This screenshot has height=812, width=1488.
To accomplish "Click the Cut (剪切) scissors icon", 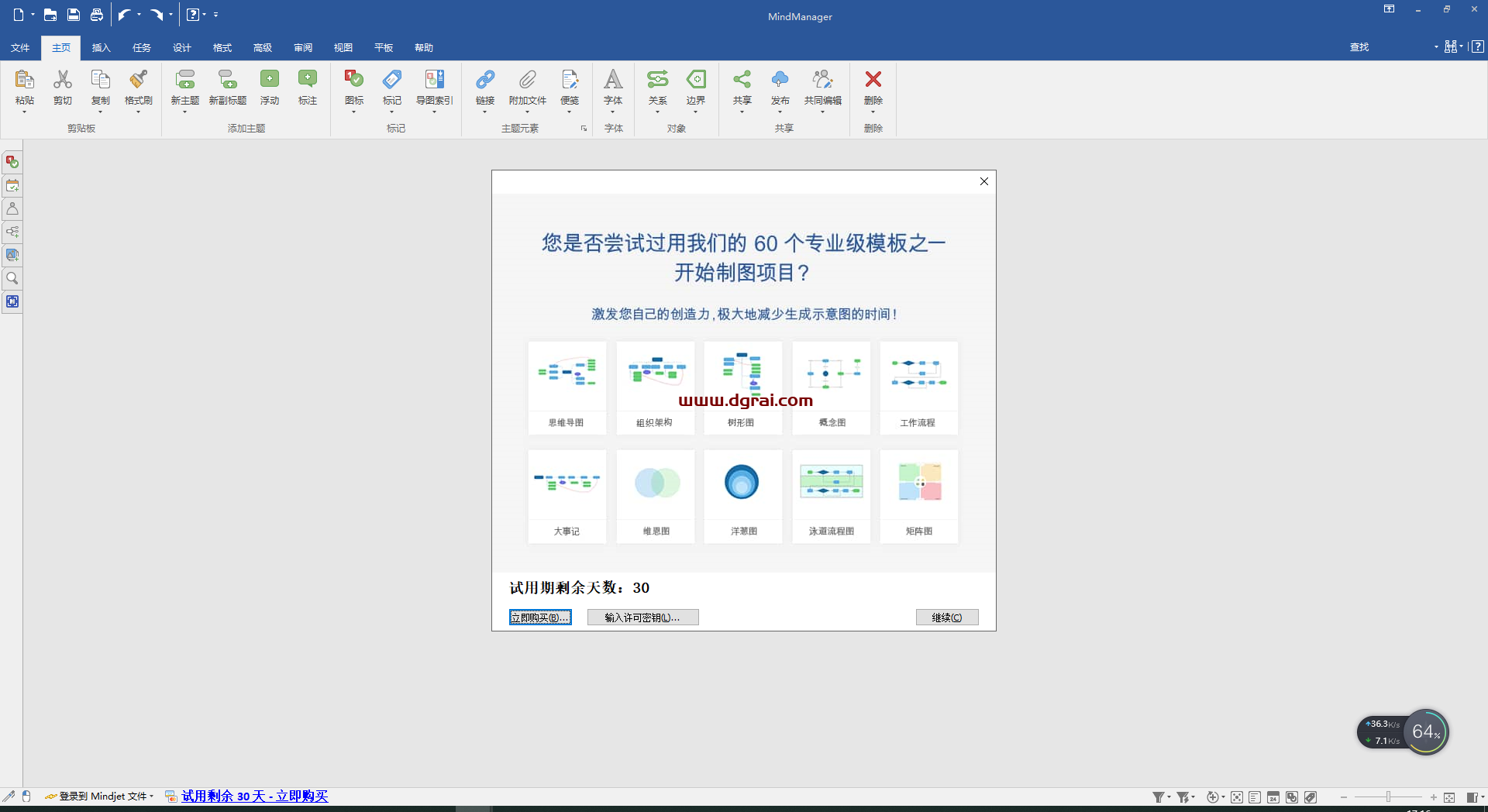I will pos(63,79).
